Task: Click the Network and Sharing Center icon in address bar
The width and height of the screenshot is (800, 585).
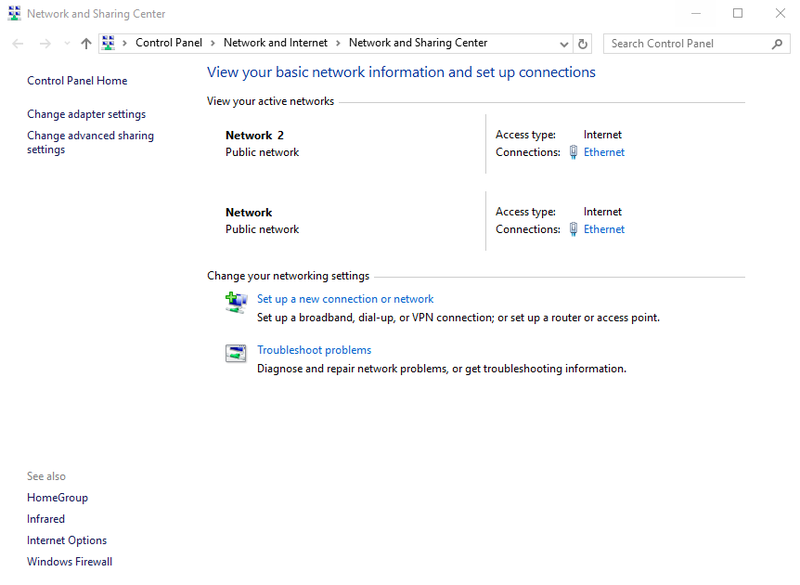Action: 108,43
